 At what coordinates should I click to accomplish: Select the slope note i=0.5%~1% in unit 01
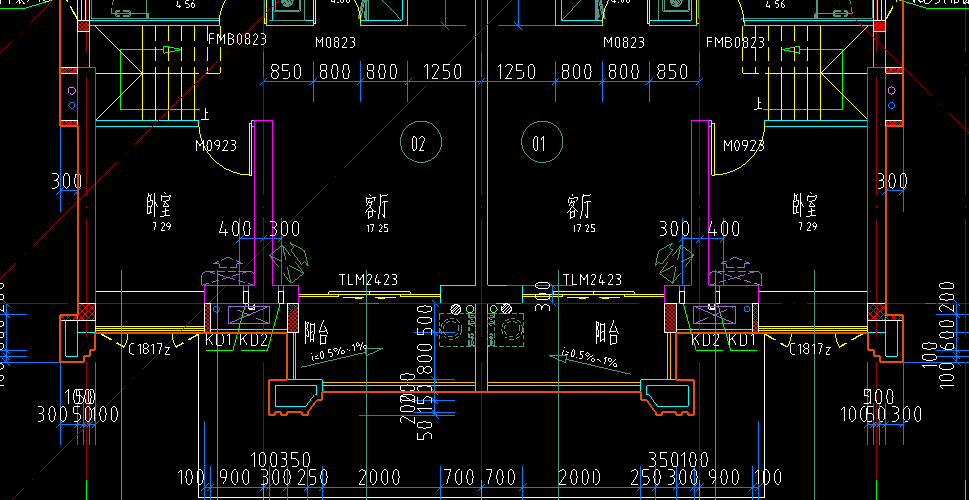point(590,358)
